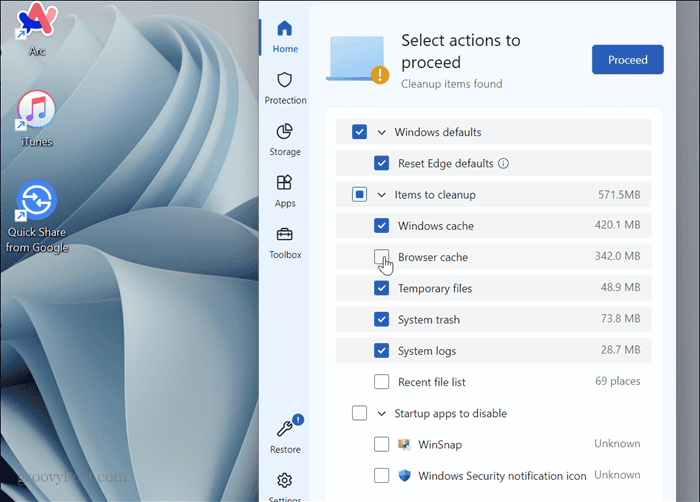Click the Recent file list label

[x=431, y=382]
